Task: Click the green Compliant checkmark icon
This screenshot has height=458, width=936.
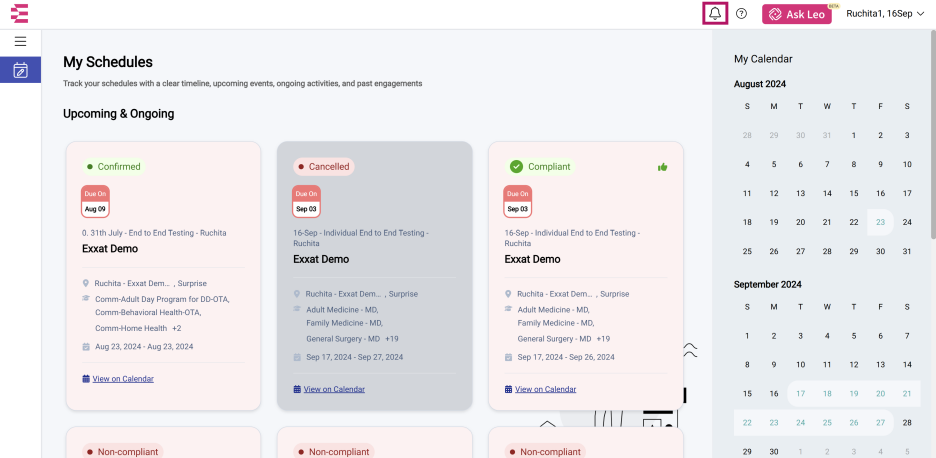Action: (517, 167)
